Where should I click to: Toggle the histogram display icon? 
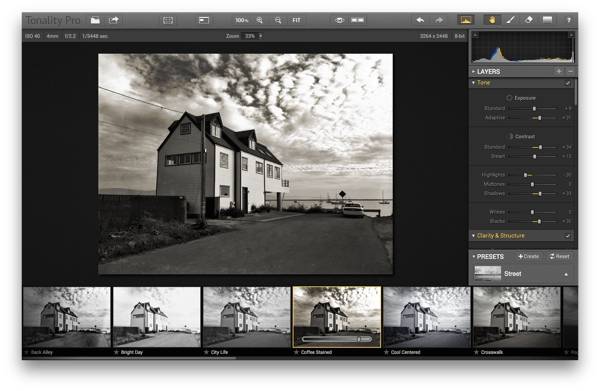[466, 20]
